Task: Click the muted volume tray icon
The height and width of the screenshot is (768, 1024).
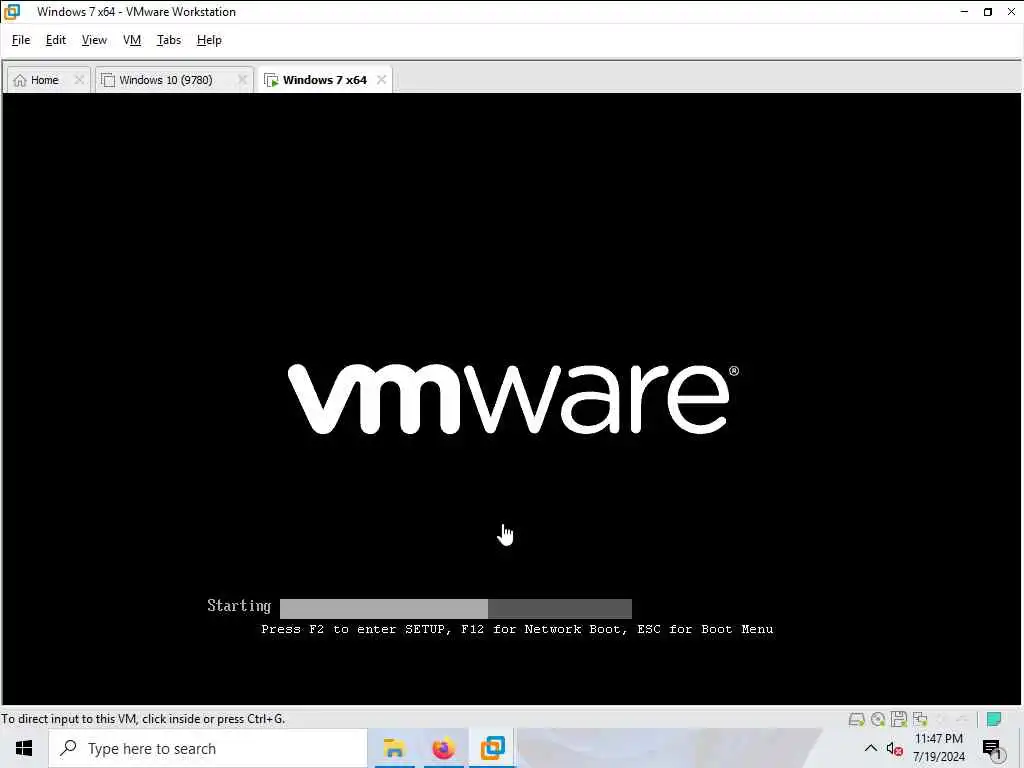Action: click(895, 749)
